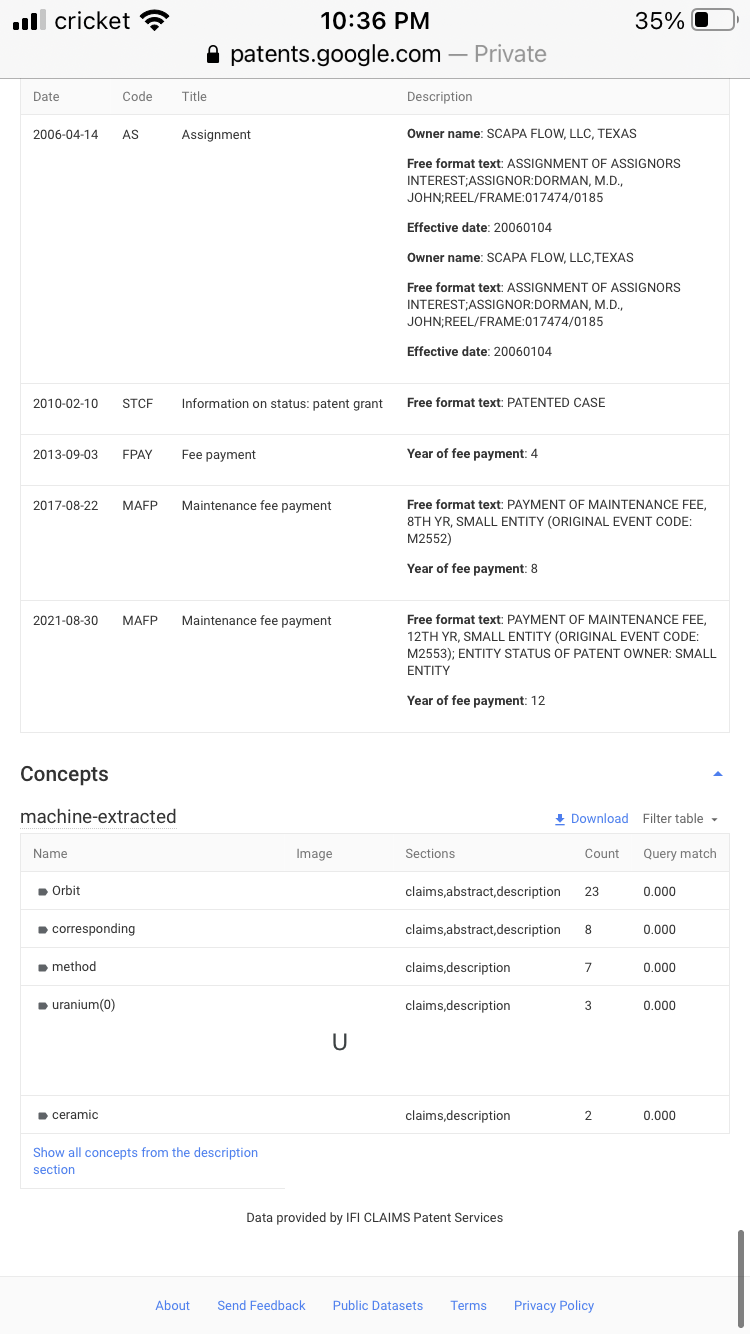Image resolution: width=750 pixels, height=1334 pixels.
Task: Tap the uranium 'U' element image
Action: 340,1042
